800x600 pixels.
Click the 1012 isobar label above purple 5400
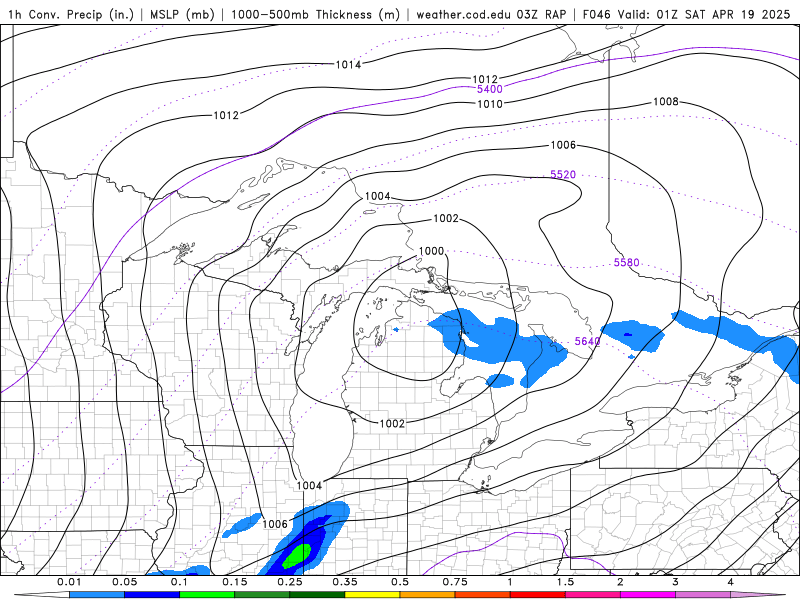coord(485,79)
